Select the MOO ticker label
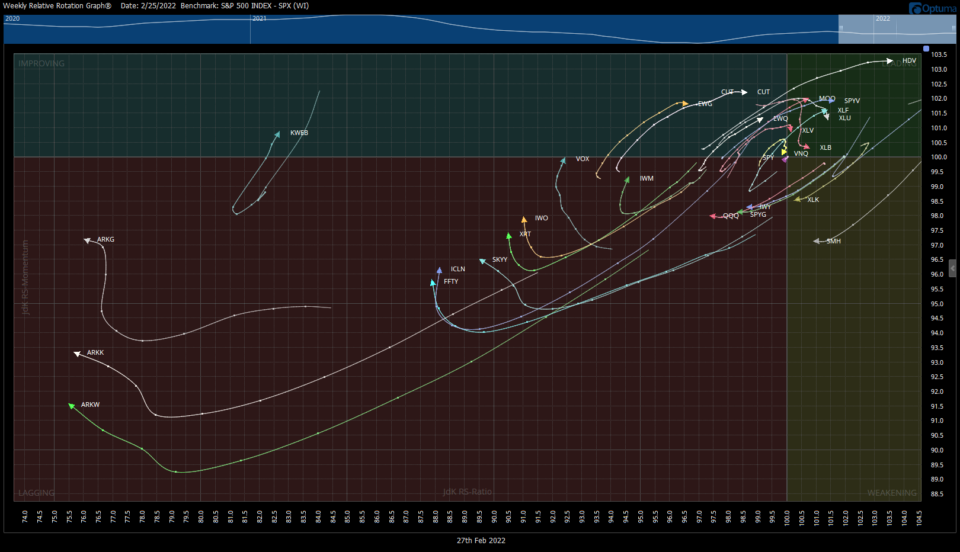Viewport: 960px width, 552px height. coord(827,99)
